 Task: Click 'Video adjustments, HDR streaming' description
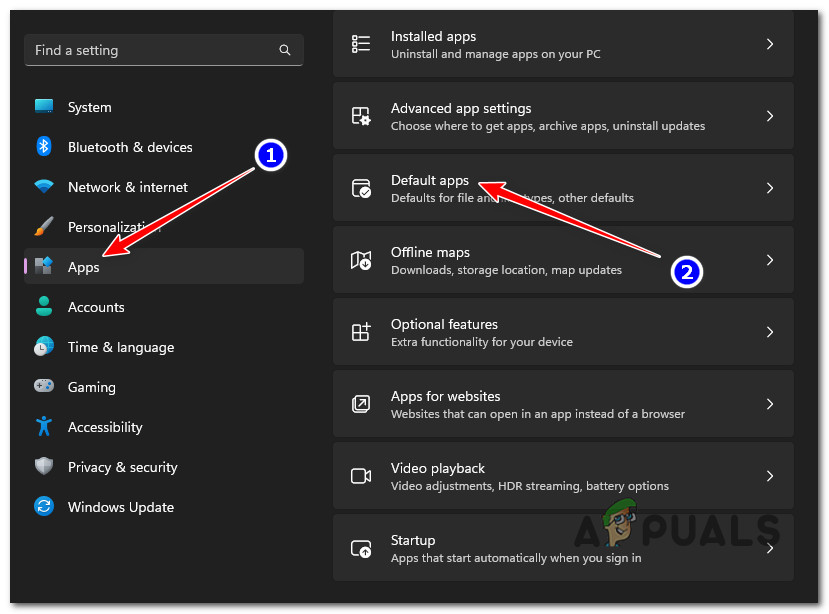(x=530, y=485)
